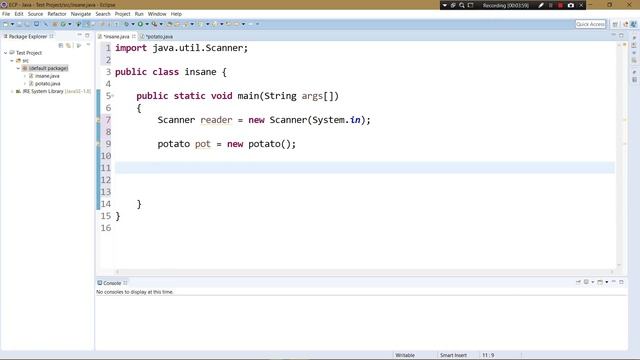Maximize the Package Explorer view
Screen dimensions: 640x360
[x=87, y=36]
